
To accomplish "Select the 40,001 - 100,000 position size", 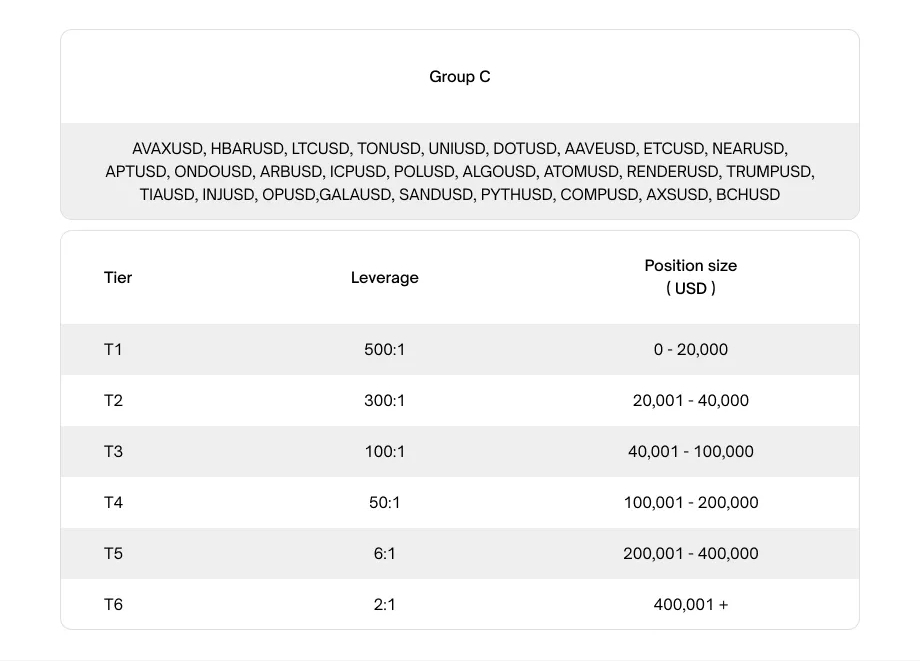I will 691,452.
